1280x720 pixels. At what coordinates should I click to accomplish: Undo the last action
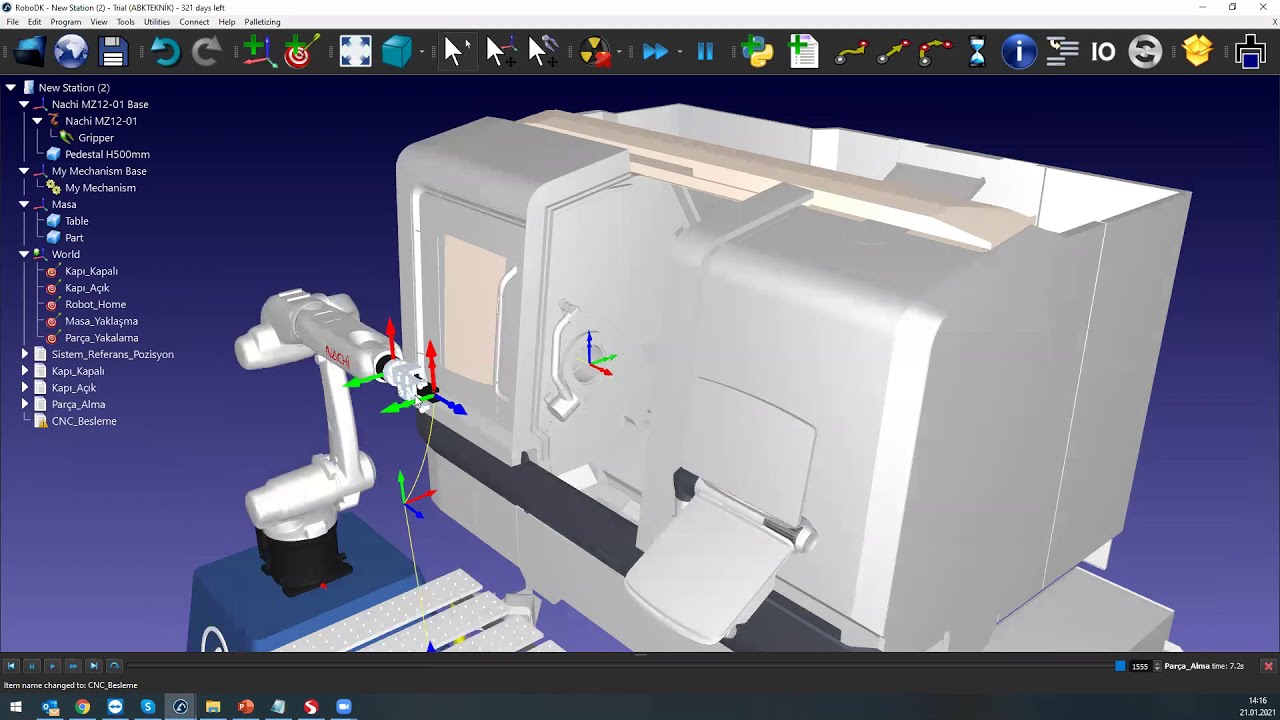click(165, 51)
